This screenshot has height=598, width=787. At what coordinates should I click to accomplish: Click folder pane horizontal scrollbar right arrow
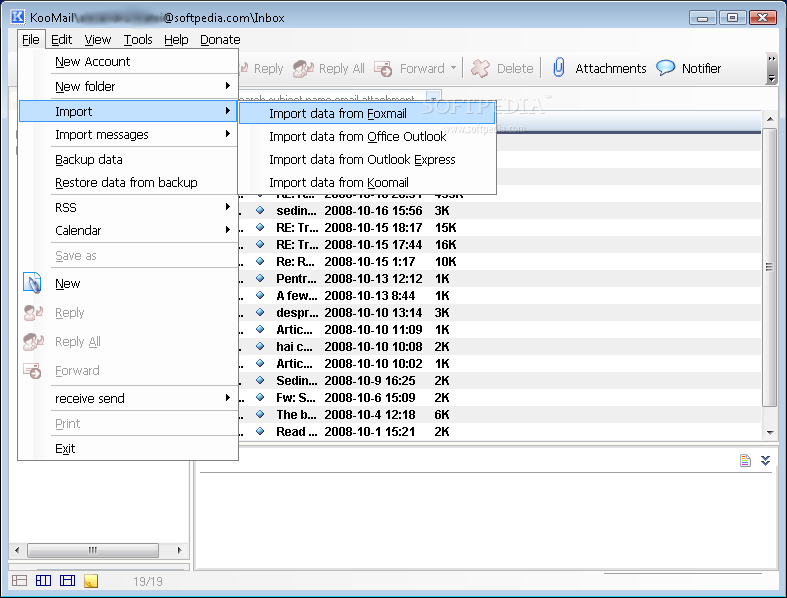click(x=180, y=550)
